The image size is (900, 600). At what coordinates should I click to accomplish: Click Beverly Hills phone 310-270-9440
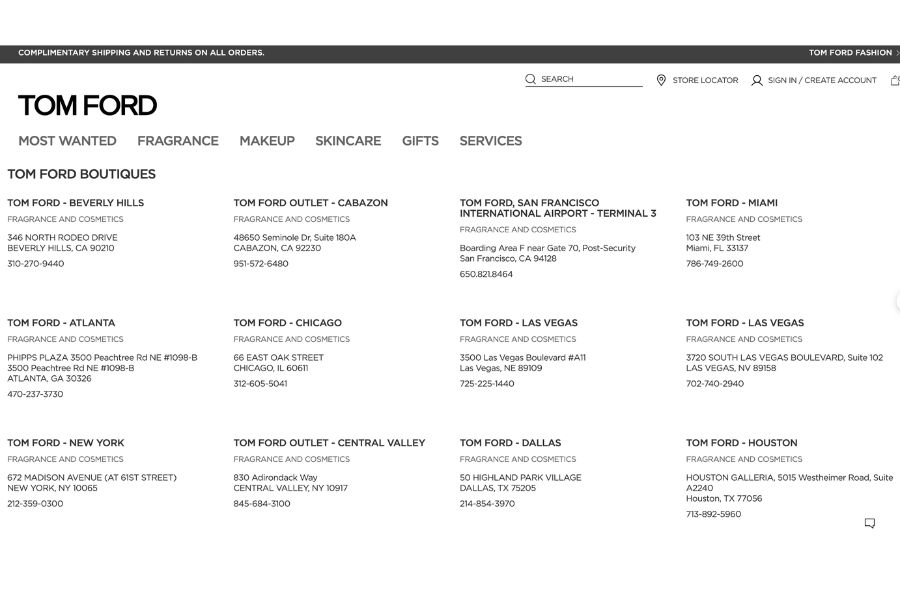point(36,264)
